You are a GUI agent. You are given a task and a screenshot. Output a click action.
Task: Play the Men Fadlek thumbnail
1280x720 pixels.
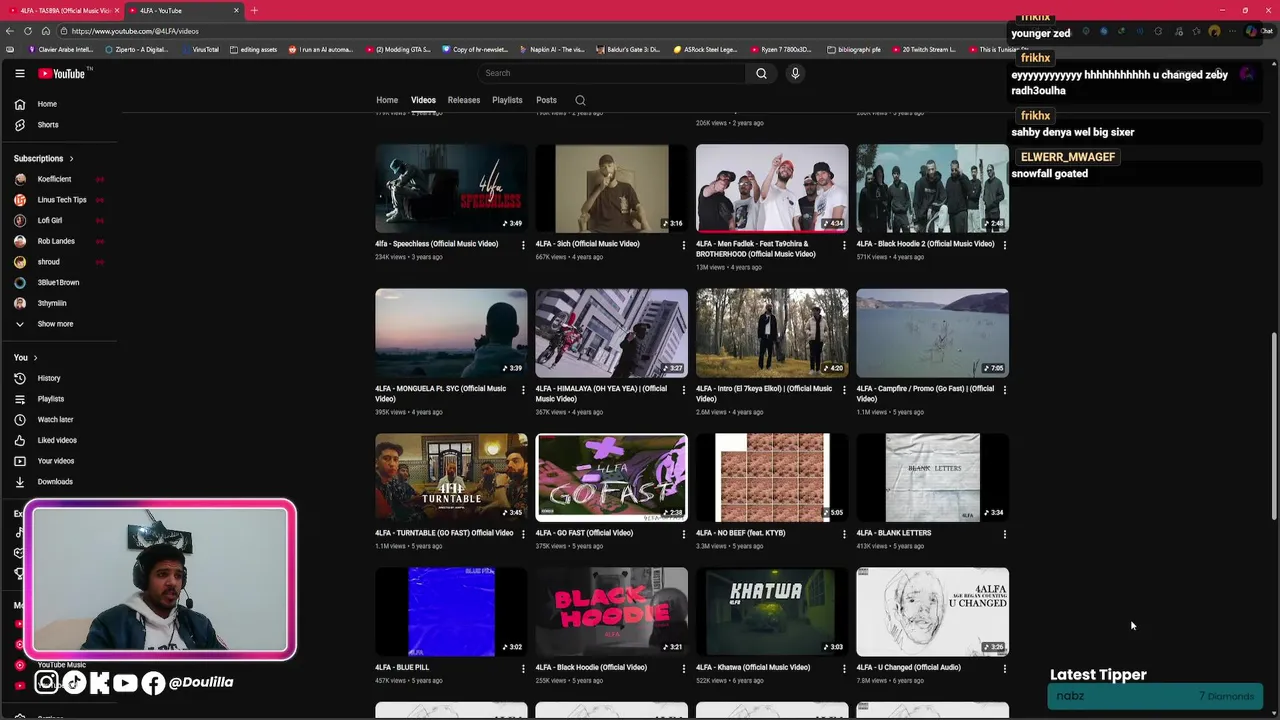[772, 188]
